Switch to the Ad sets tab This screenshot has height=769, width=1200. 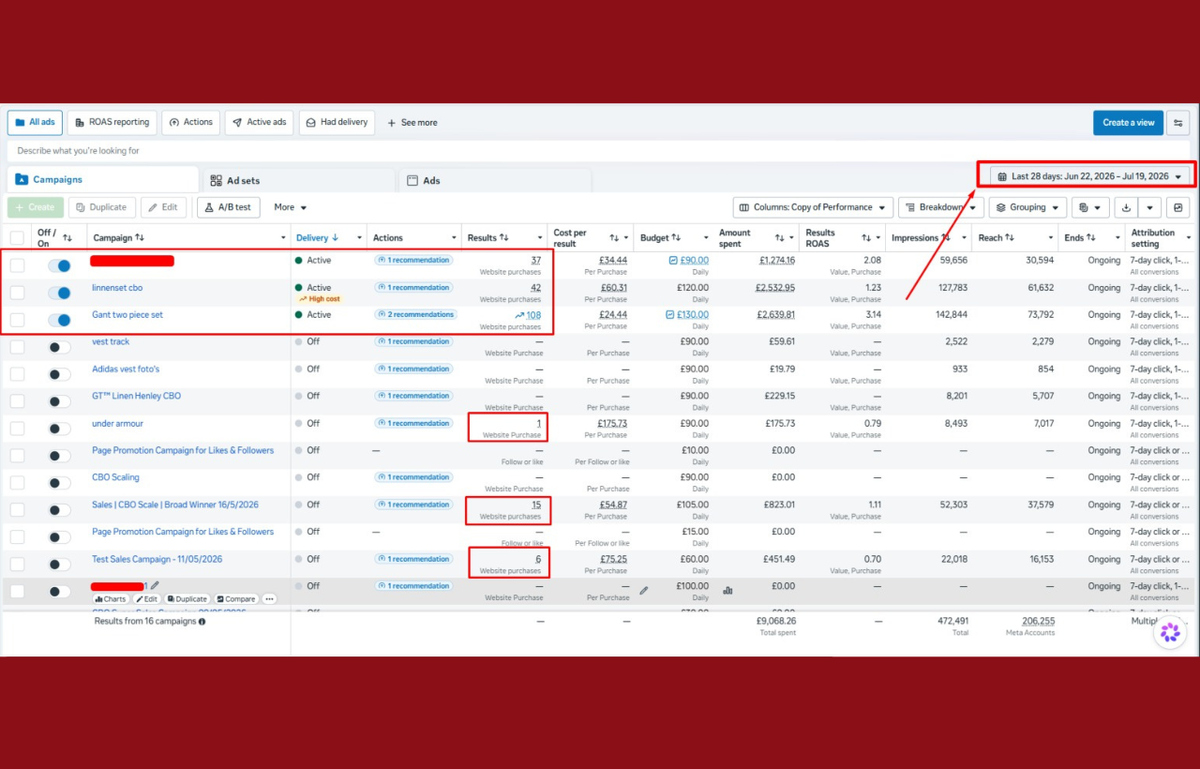tap(298, 181)
